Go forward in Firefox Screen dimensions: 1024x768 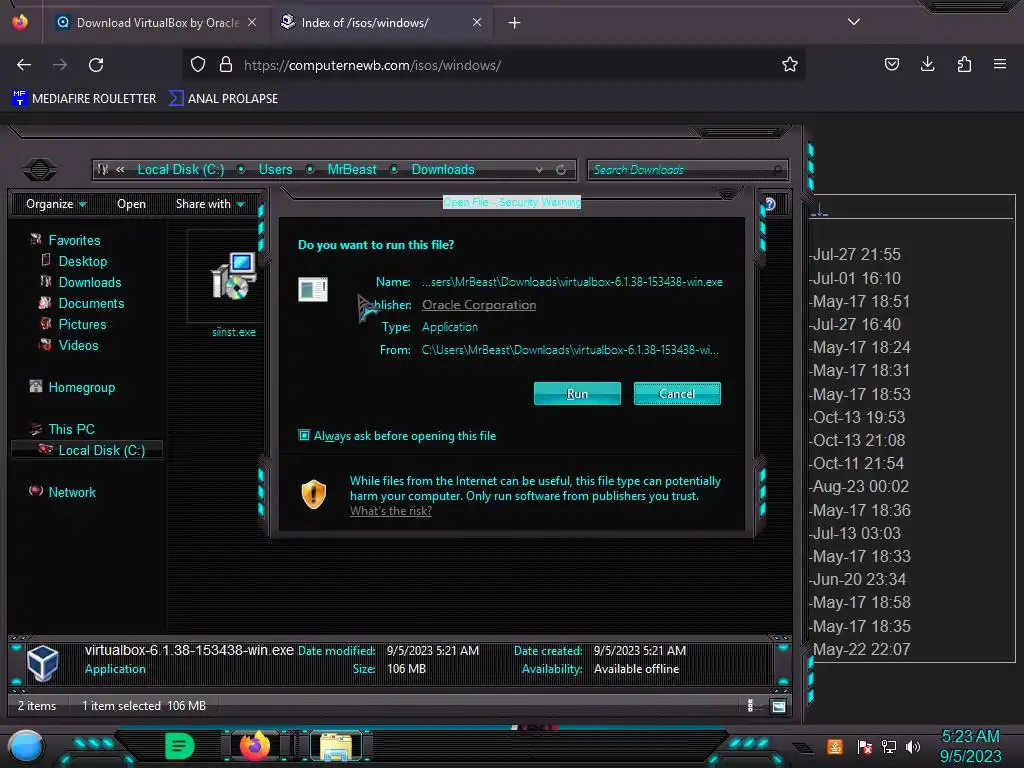point(60,65)
